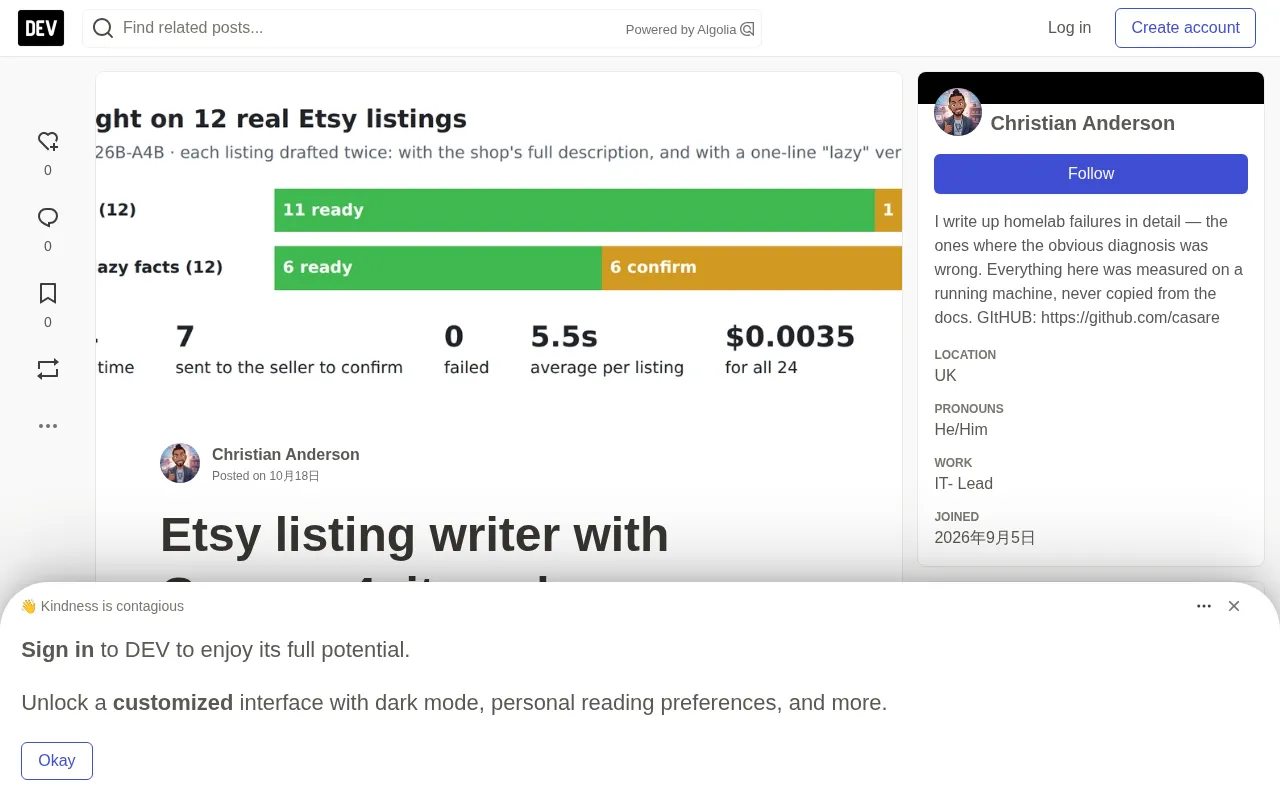Jump to comments via the speech bubble icon
The width and height of the screenshot is (1280, 800).
point(48,218)
